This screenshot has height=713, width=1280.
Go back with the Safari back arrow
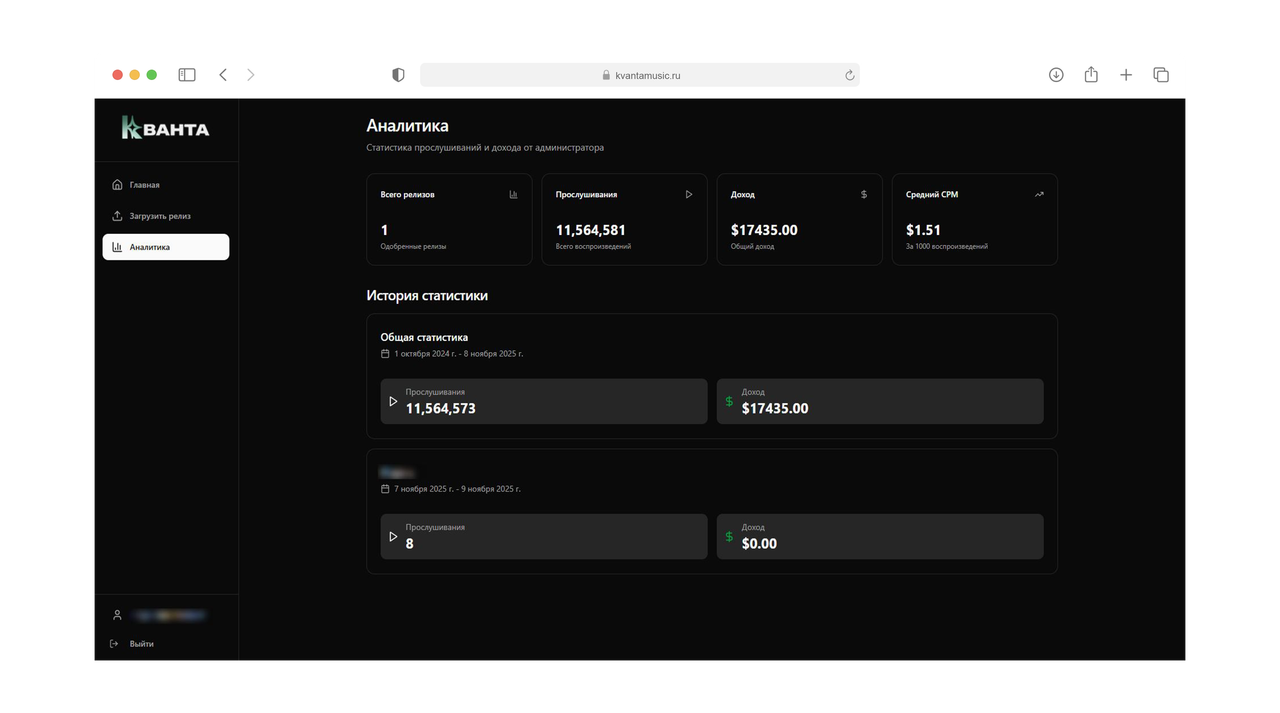tap(223, 75)
